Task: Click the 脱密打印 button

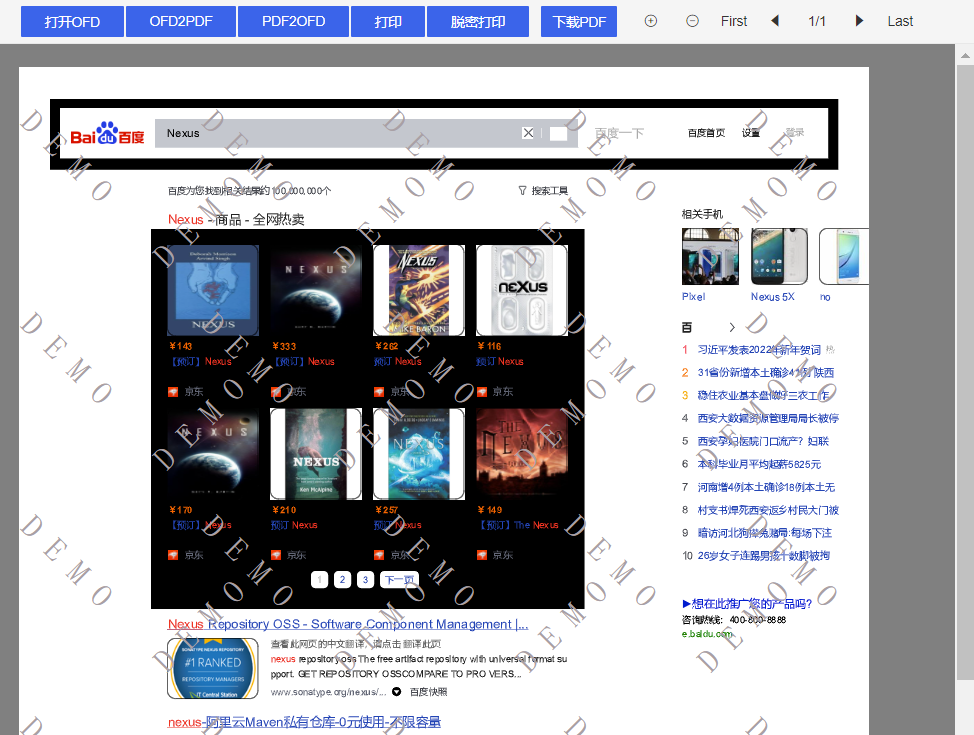Action: click(478, 22)
